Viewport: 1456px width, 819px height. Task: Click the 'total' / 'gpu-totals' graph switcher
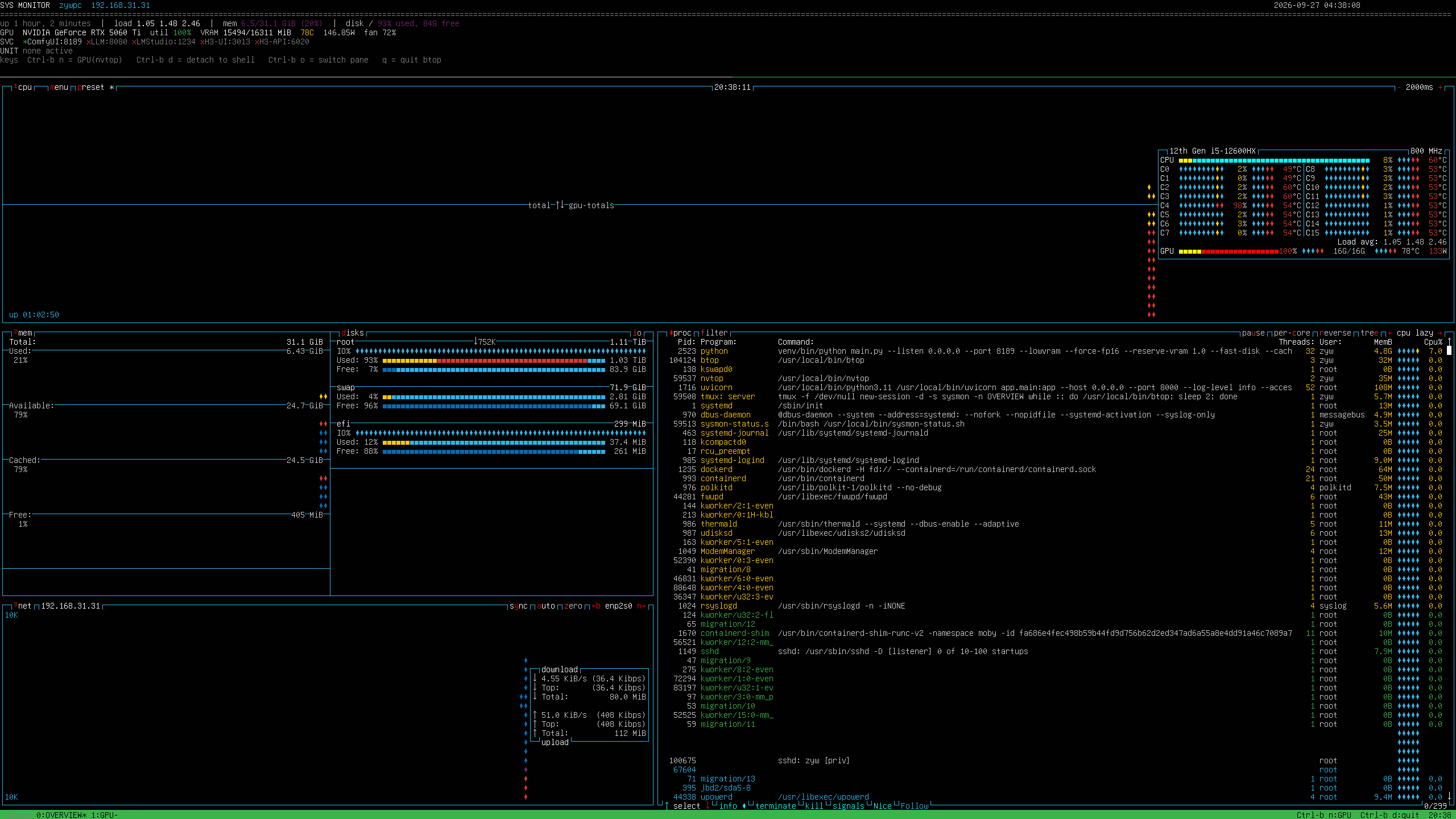571,205
